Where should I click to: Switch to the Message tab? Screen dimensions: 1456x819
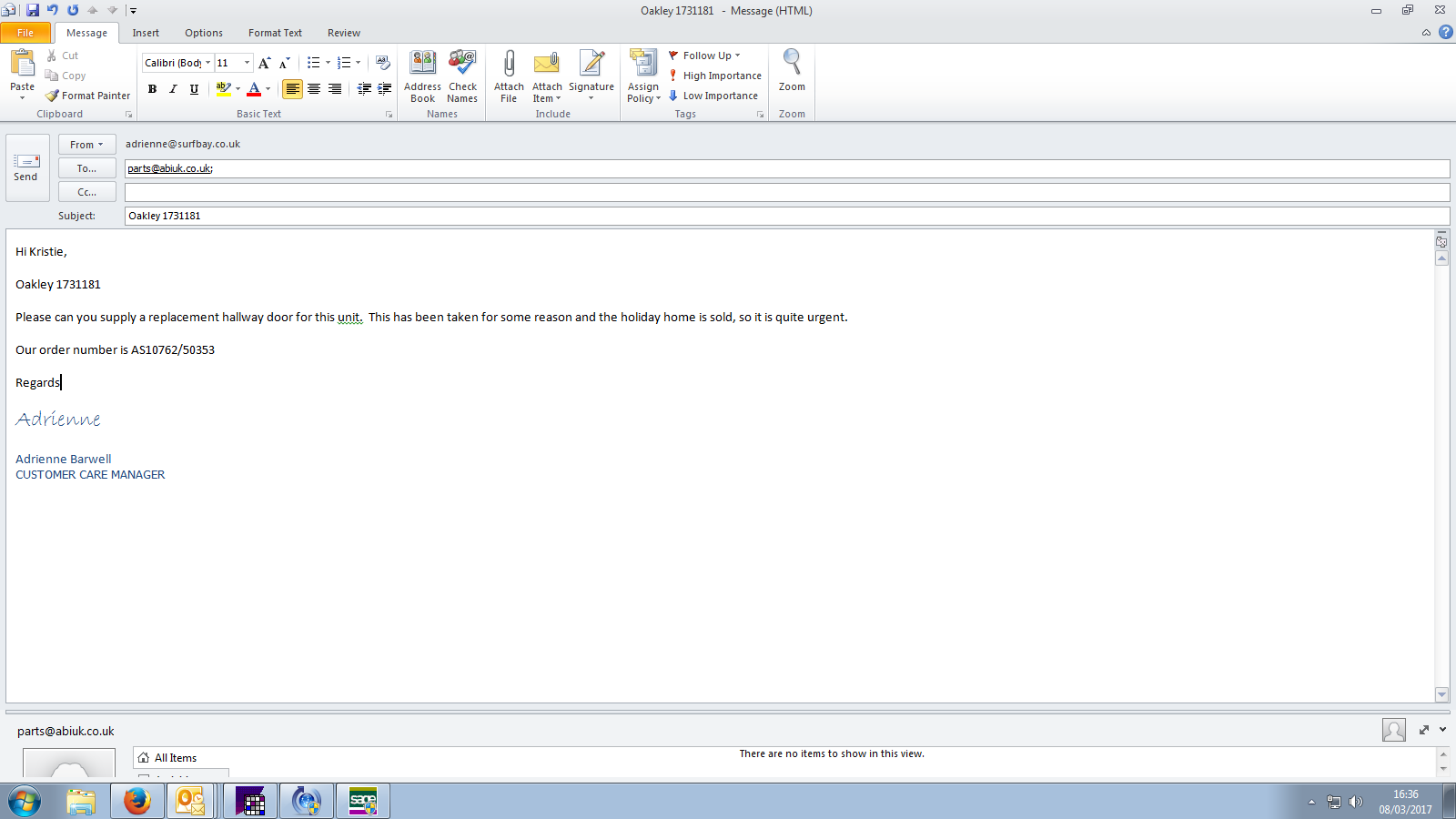pyautogui.click(x=86, y=33)
